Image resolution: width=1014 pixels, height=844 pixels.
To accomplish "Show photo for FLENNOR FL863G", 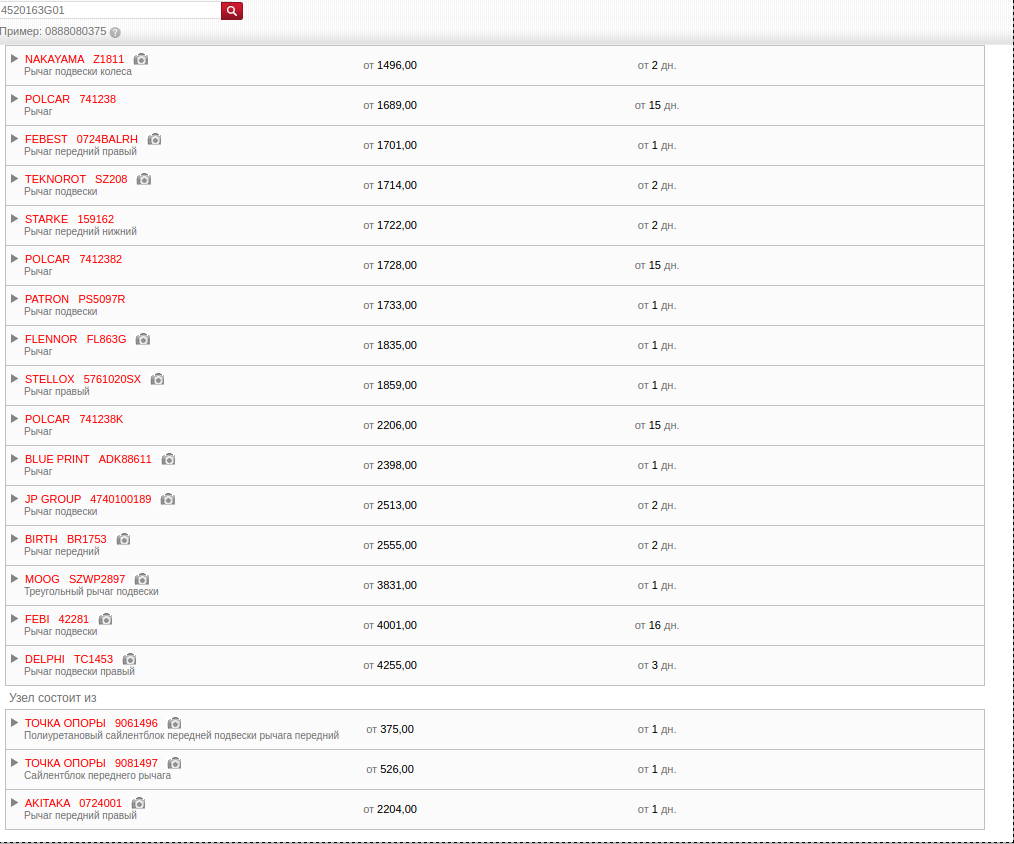I will (142, 340).
